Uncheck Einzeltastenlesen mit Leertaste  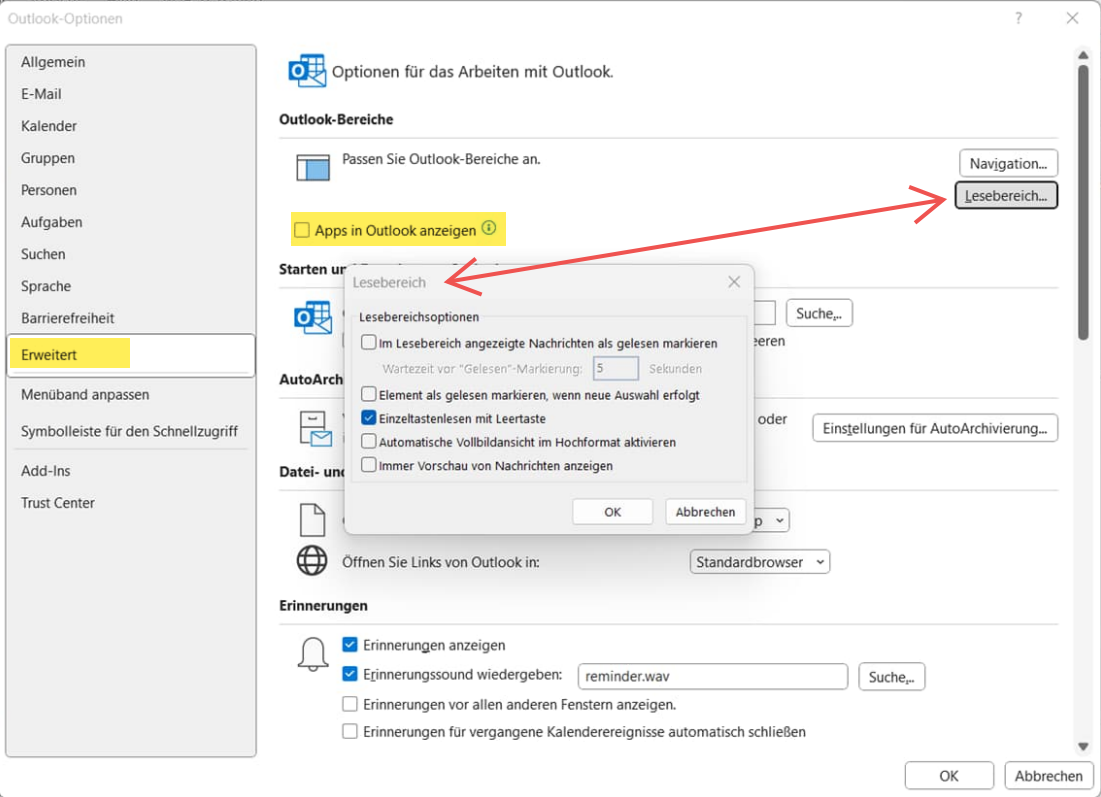(x=369, y=418)
